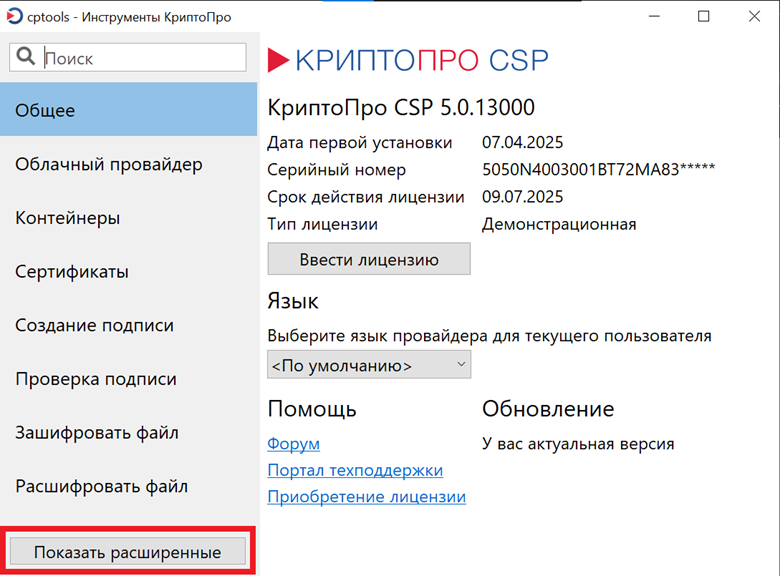Maximize the cptools window

point(703,16)
